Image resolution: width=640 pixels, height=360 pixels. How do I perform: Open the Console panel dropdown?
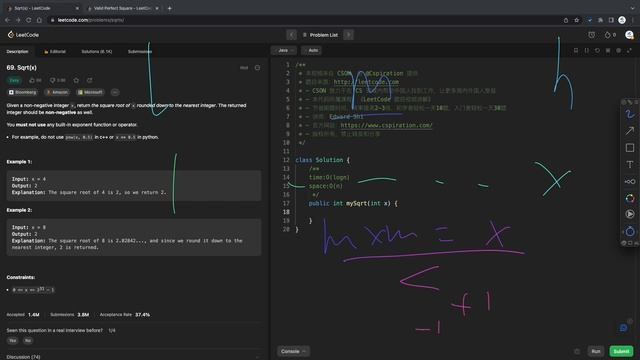click(293, 351)
